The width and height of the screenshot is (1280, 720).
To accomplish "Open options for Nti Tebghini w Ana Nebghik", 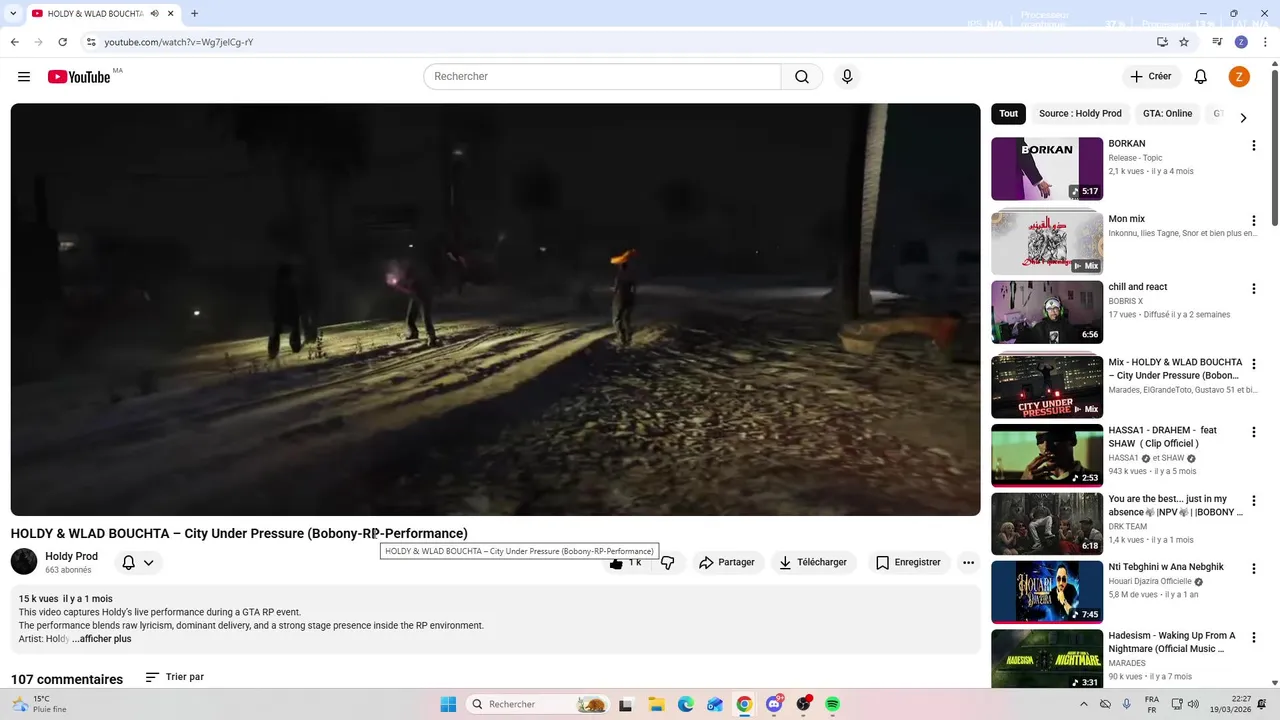I will (1254, 569).
